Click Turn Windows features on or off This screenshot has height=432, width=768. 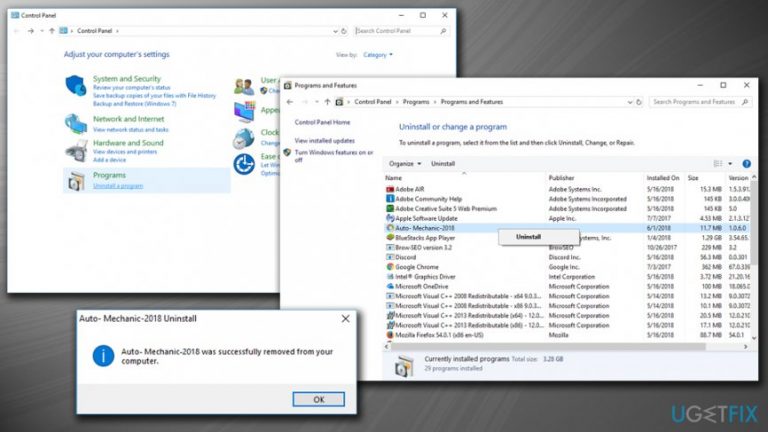point(334,156)
